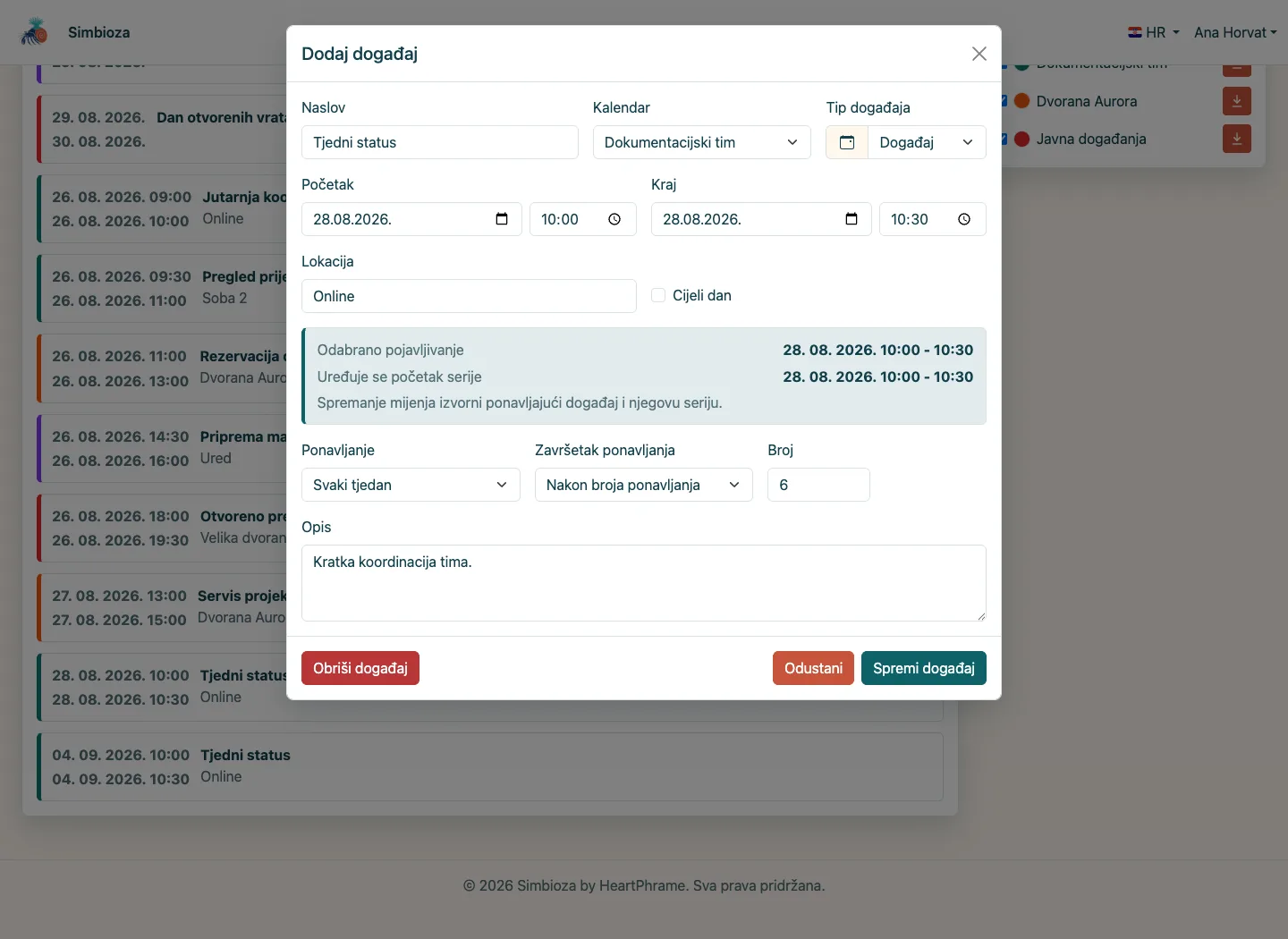Image resolution: width=1288 pixels, height=939 pixels.
Task: Open the Početak date picker icon
Action: click(x=502, y=219)
